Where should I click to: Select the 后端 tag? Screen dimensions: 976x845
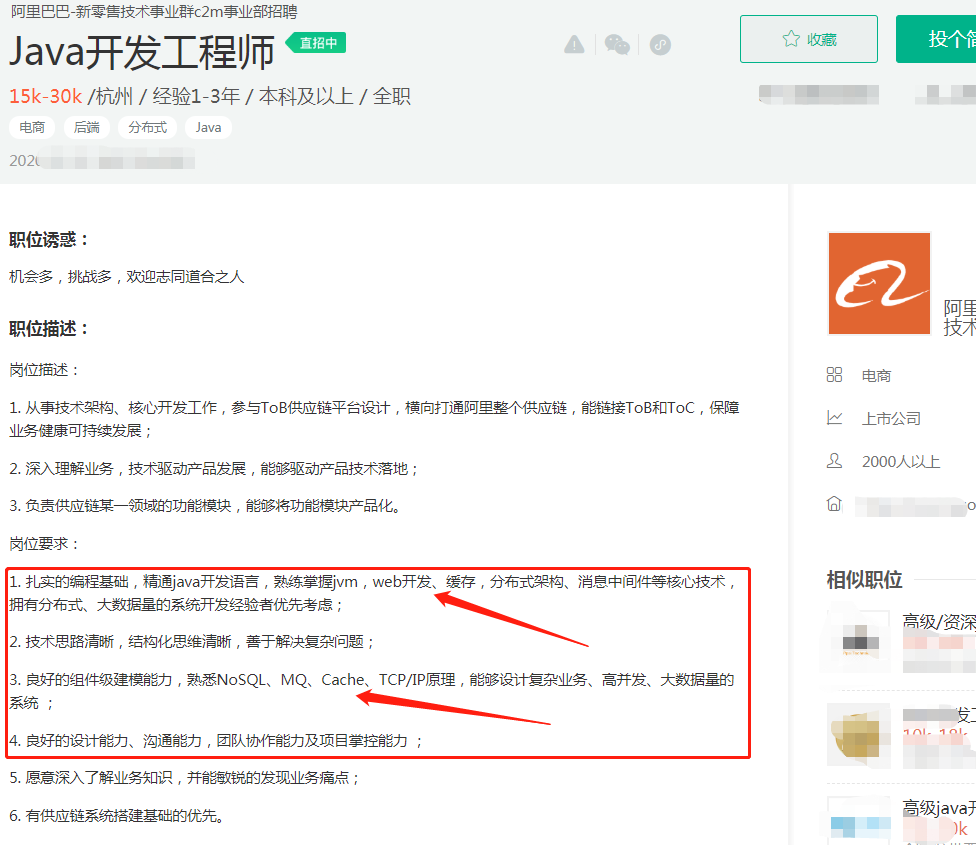86,127
